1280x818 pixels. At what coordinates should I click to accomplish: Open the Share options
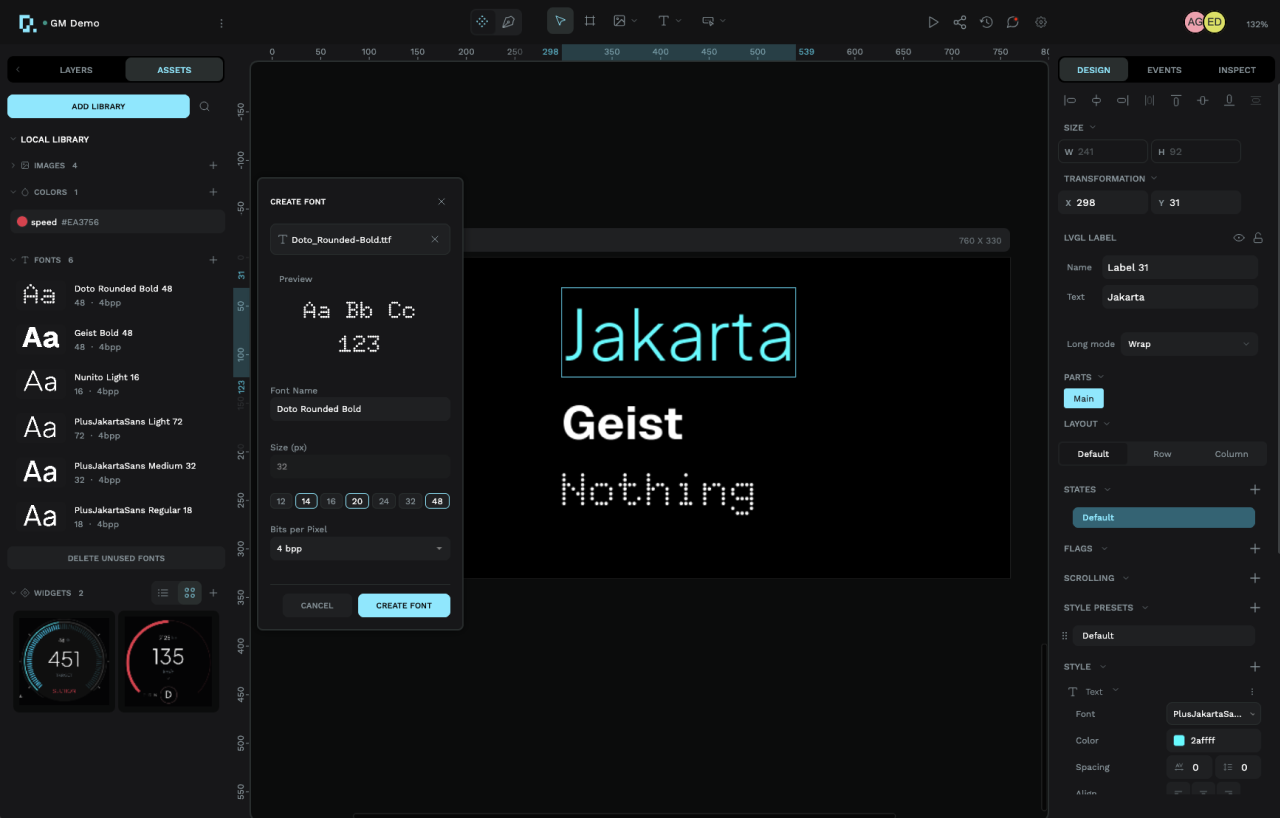click(959, 21)
